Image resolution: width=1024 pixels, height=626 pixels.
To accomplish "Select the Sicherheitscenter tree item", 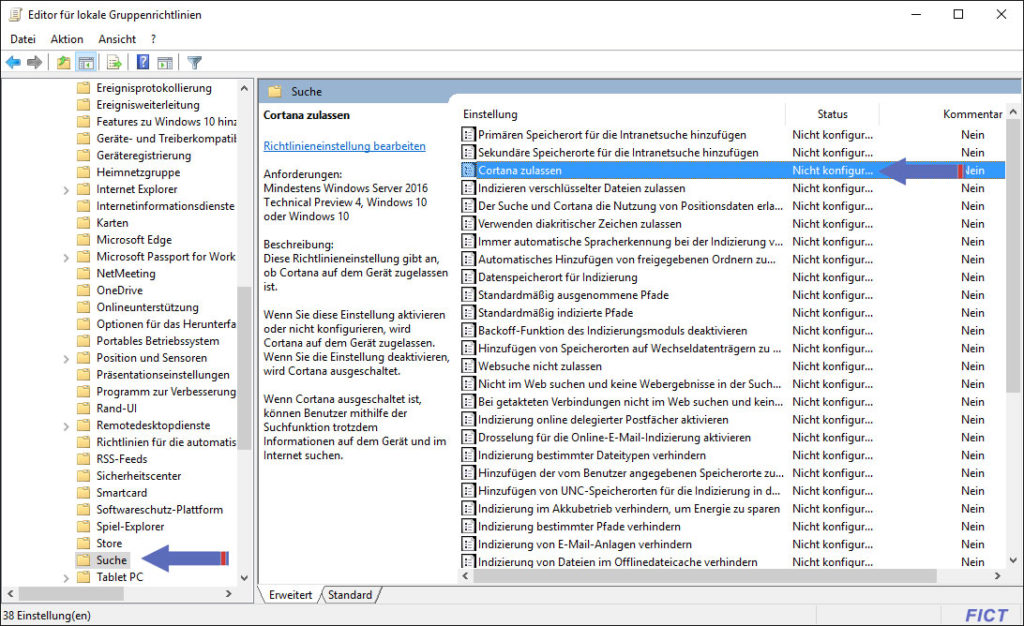I will click(x=138, y=476).
